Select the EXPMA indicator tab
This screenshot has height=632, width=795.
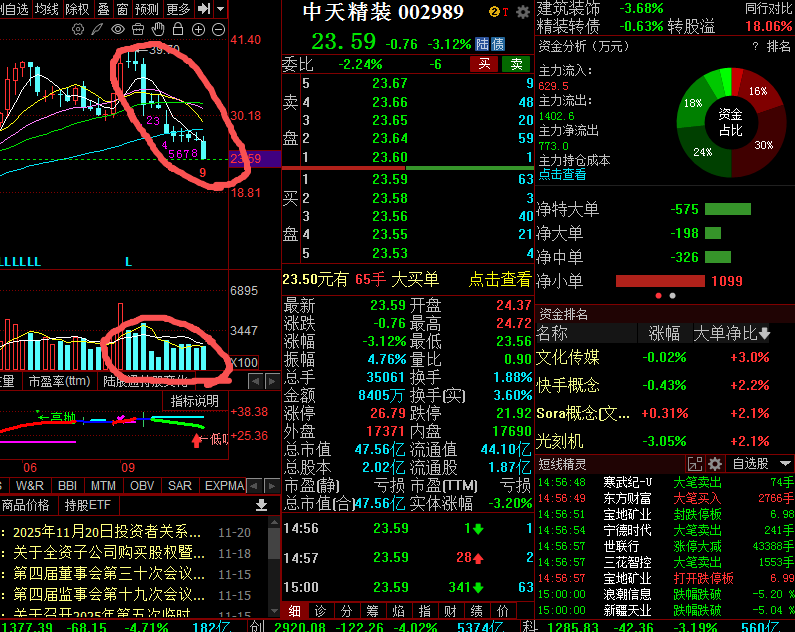point(224,486)
